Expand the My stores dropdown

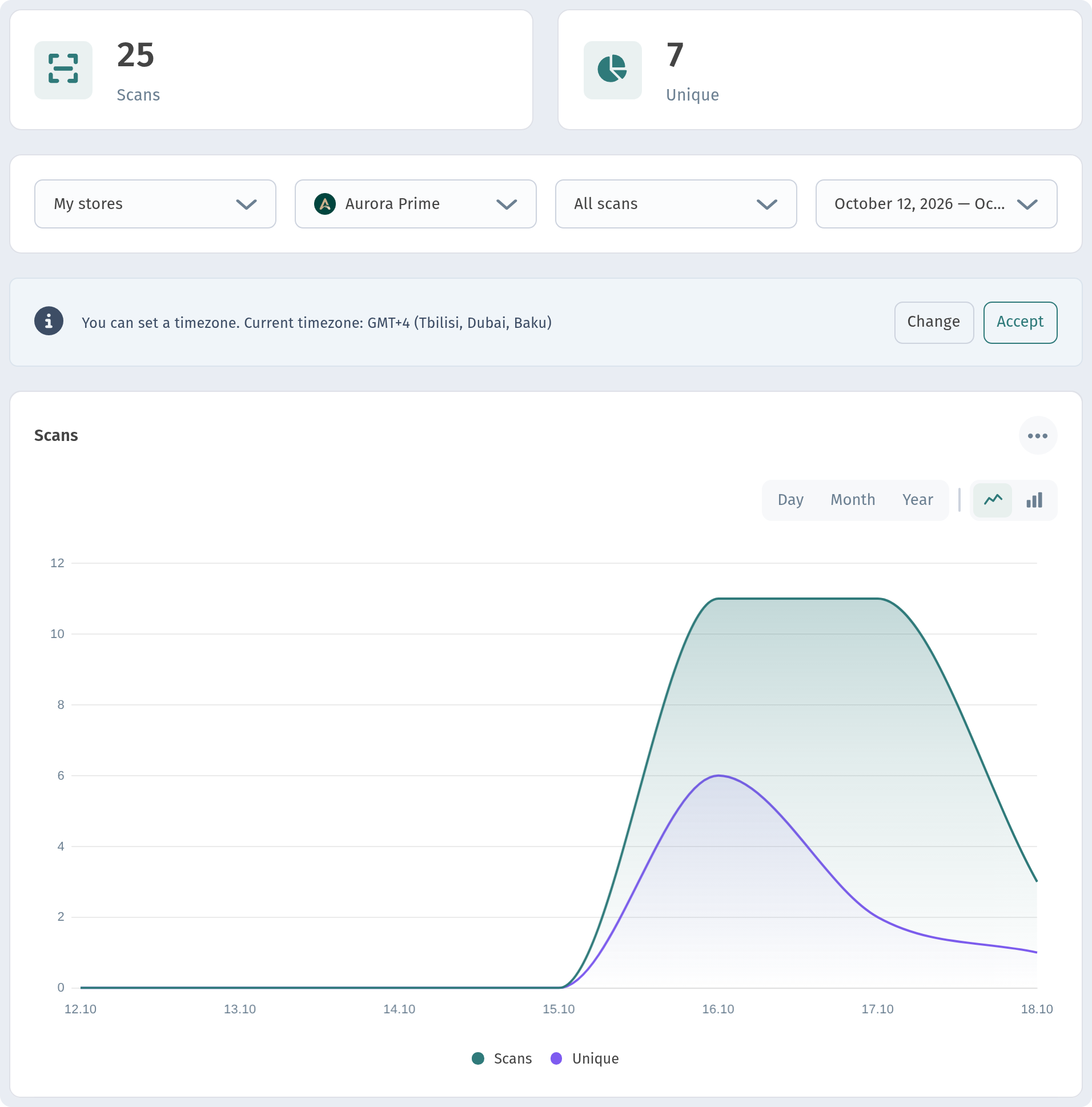pos(155,204)
